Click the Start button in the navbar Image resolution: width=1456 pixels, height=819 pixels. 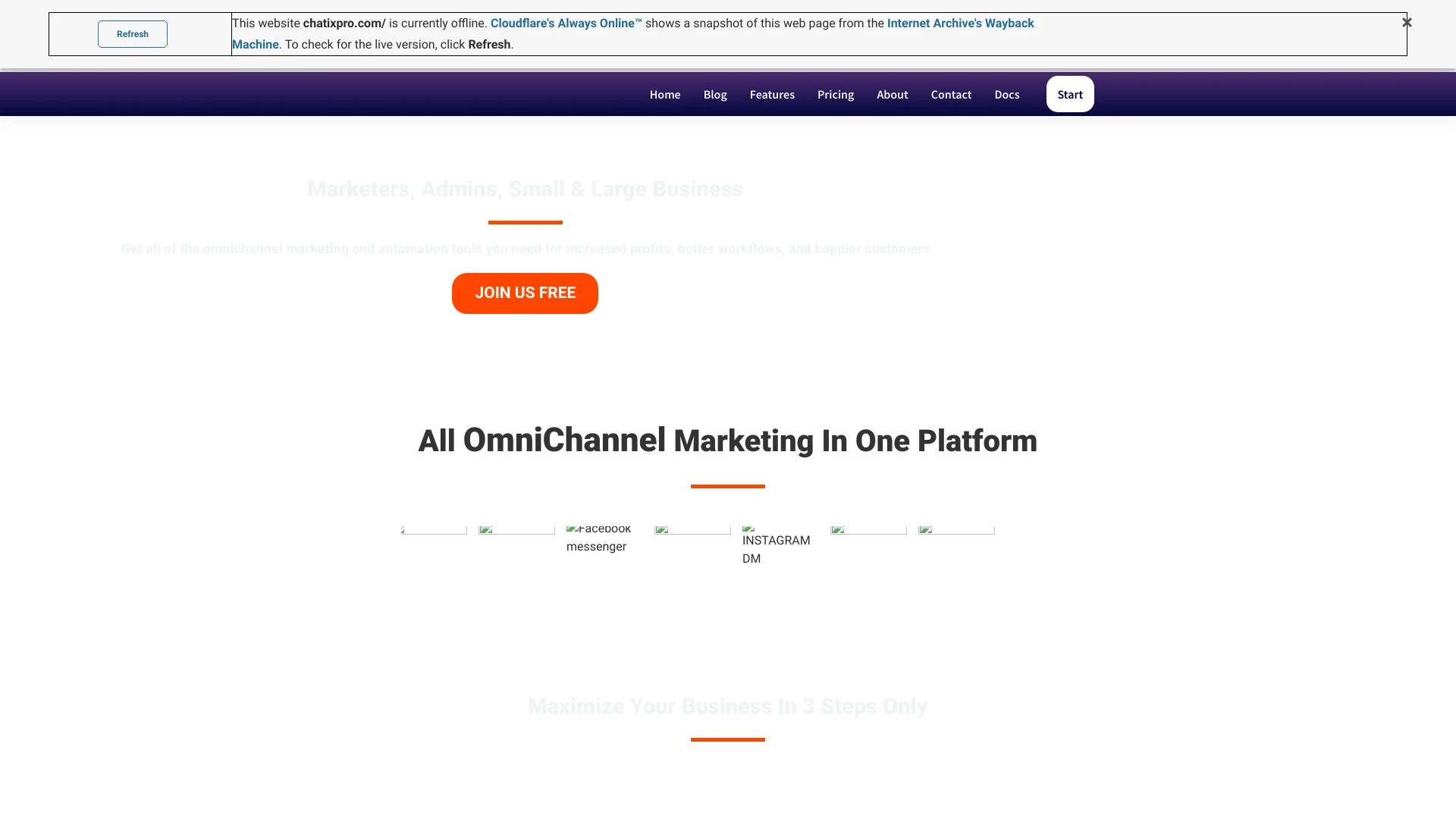point(1069,94)
